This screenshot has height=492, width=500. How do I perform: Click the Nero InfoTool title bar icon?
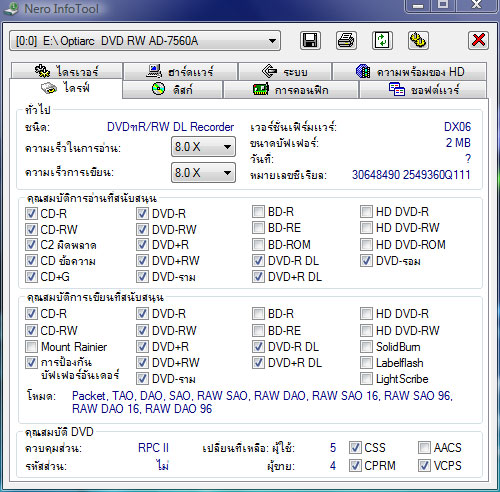tap(11, 8)
